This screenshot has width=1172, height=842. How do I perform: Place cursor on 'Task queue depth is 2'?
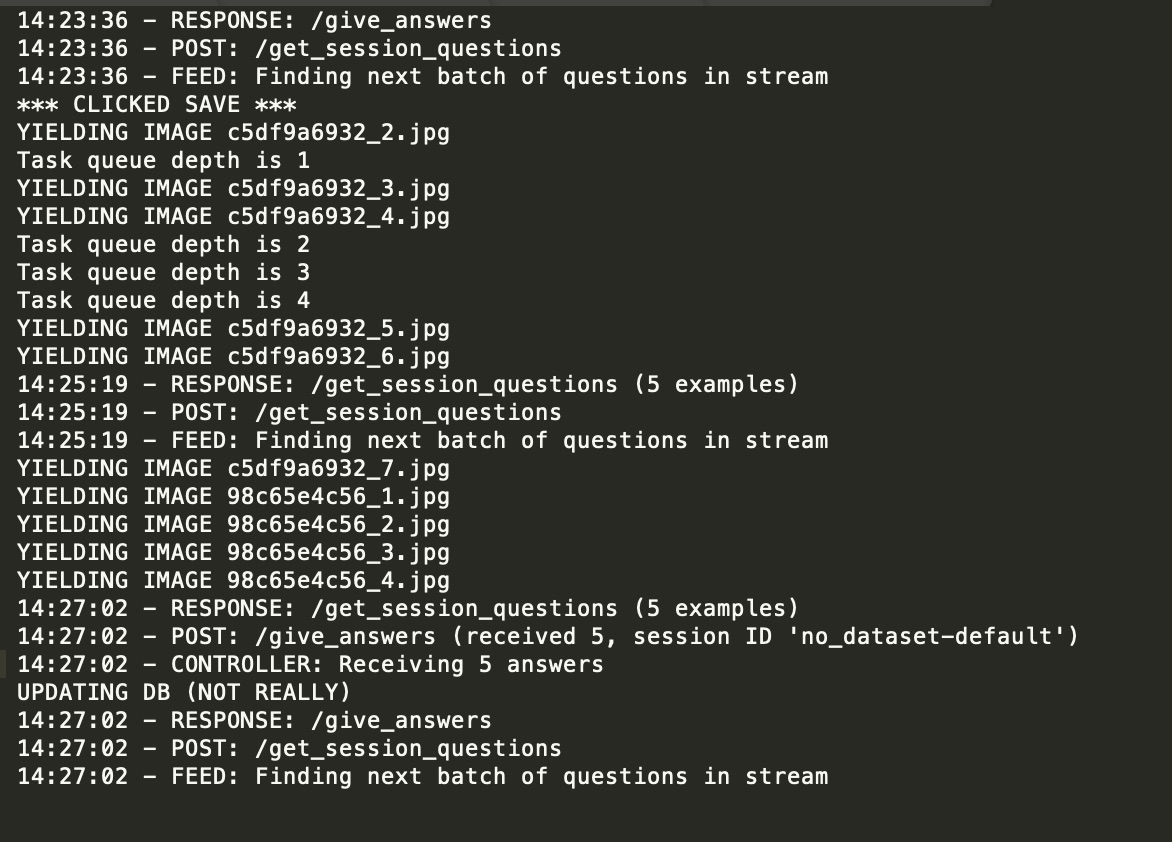[164, 245]
